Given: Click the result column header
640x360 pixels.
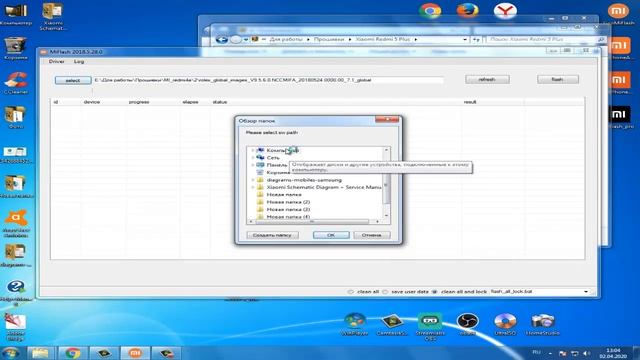Looking at the screenshot, I should pyautogui.click(x=470, y=102).
